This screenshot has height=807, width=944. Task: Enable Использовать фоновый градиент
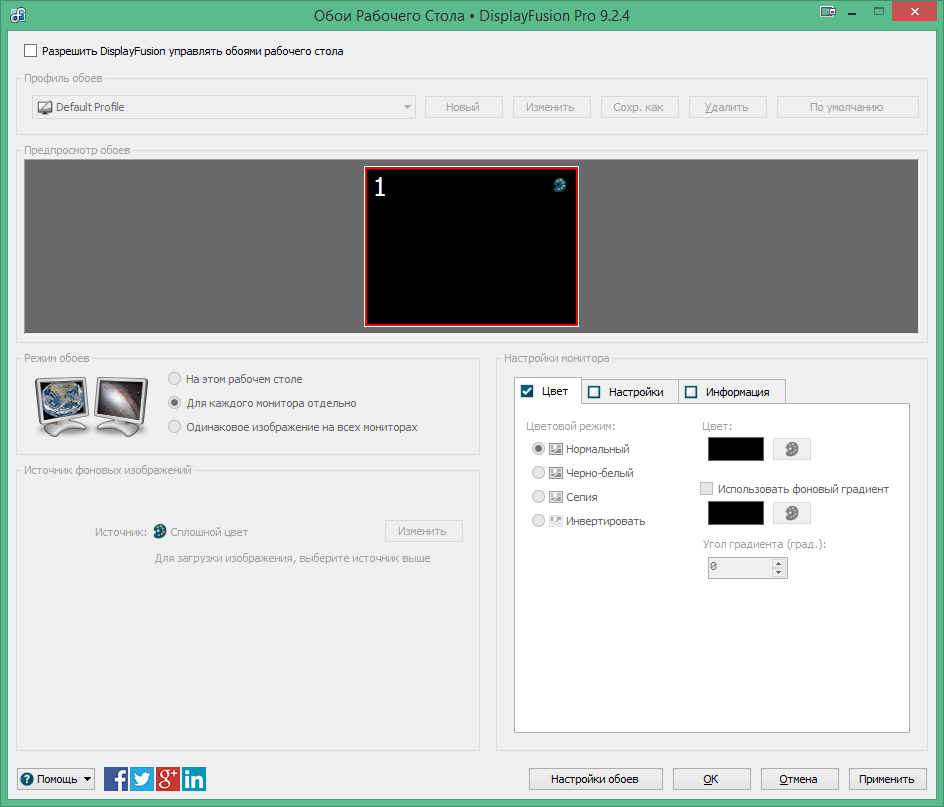coord(707,488)
